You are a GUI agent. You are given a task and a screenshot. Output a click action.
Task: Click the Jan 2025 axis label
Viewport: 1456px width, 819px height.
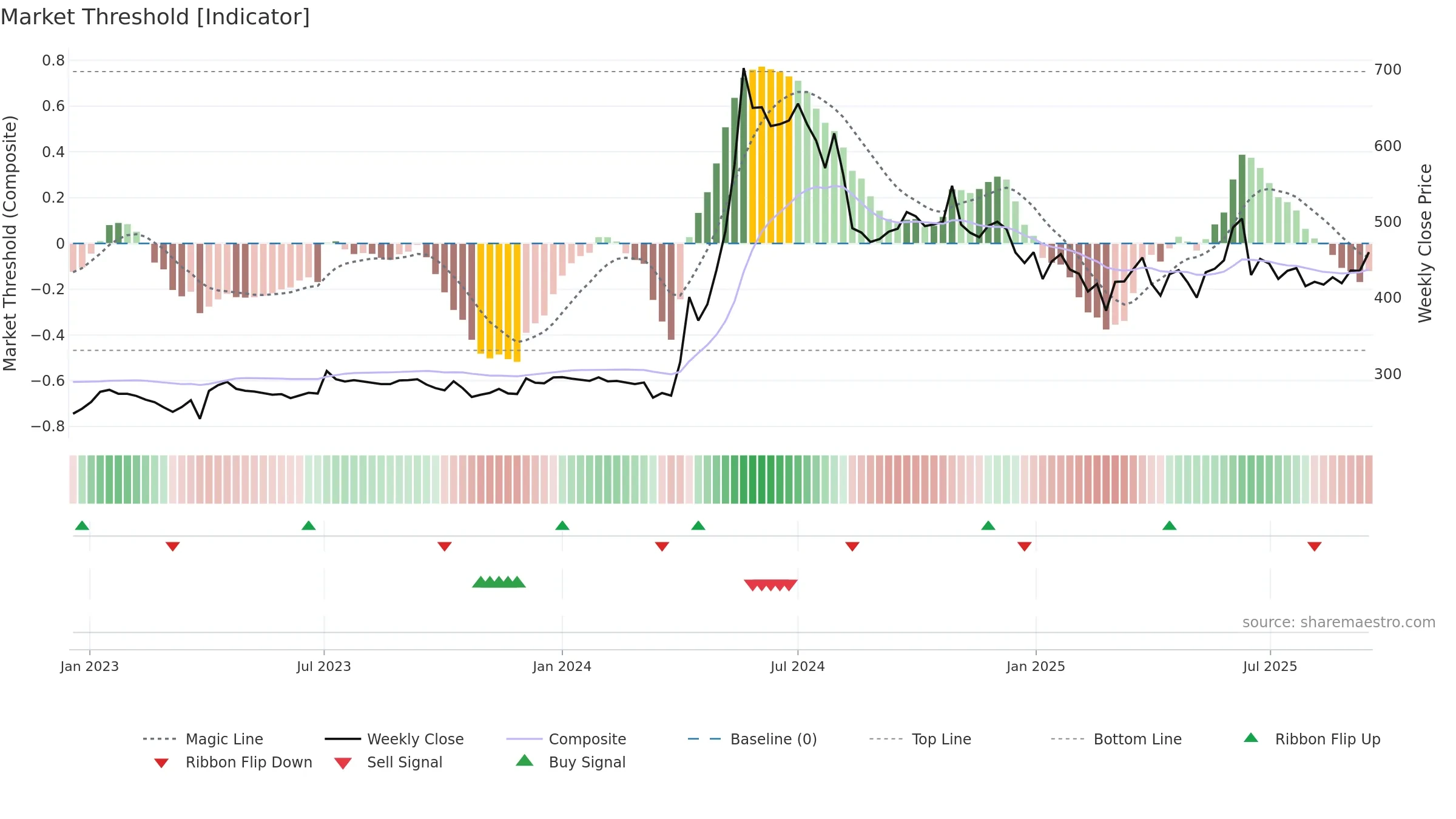pyautogui.click(x=1036, y=666)
